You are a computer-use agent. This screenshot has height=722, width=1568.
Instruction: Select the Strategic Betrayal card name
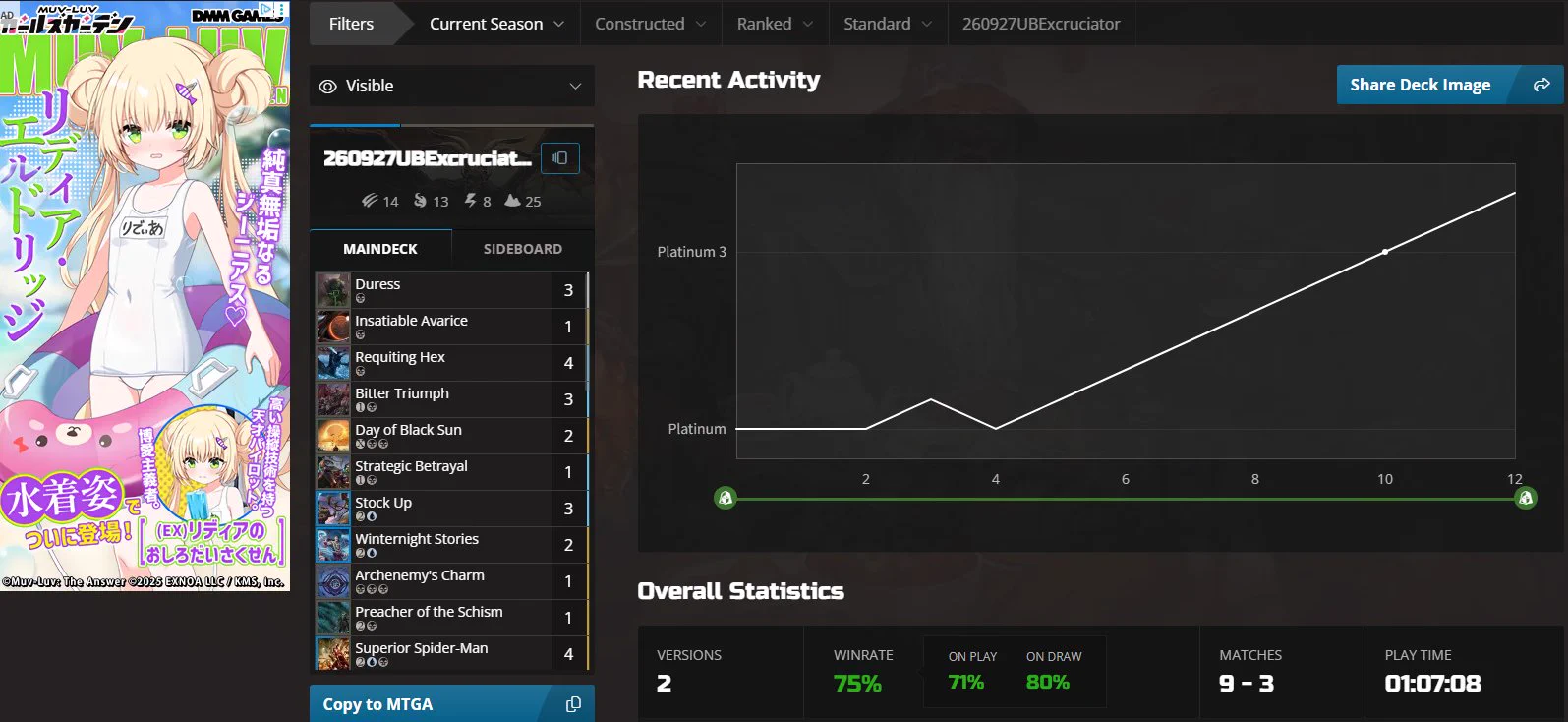point(411,466)
